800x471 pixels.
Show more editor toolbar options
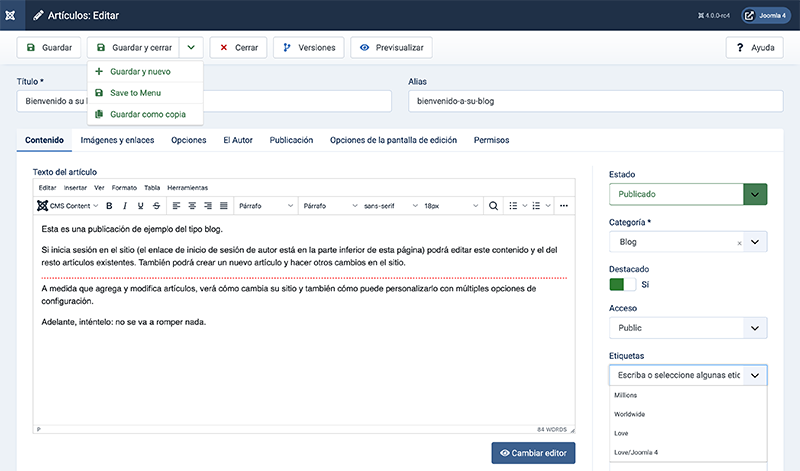pos(564,206)
